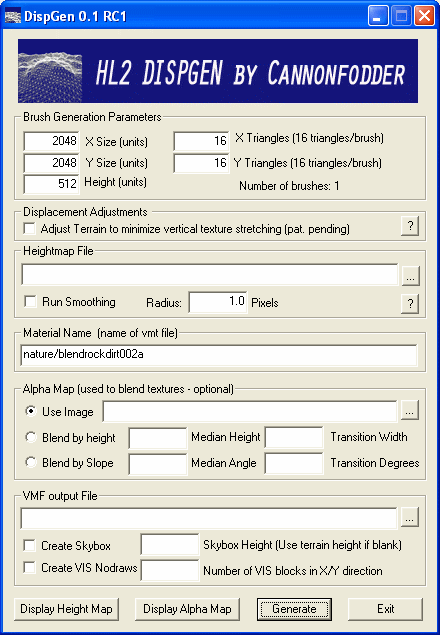
Task: Click the Height units field showing 512
Action: coord(51,184)
